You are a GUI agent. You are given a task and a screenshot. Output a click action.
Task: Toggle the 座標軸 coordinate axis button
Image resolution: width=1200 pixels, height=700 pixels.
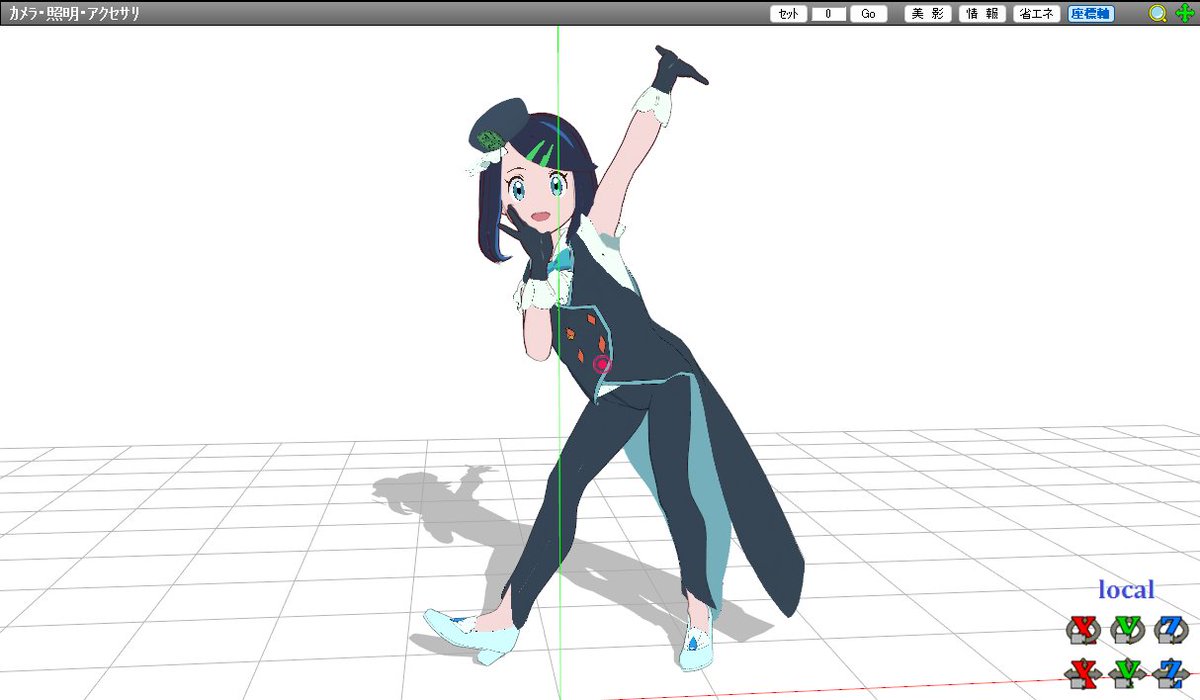[x=1091, y=14]
